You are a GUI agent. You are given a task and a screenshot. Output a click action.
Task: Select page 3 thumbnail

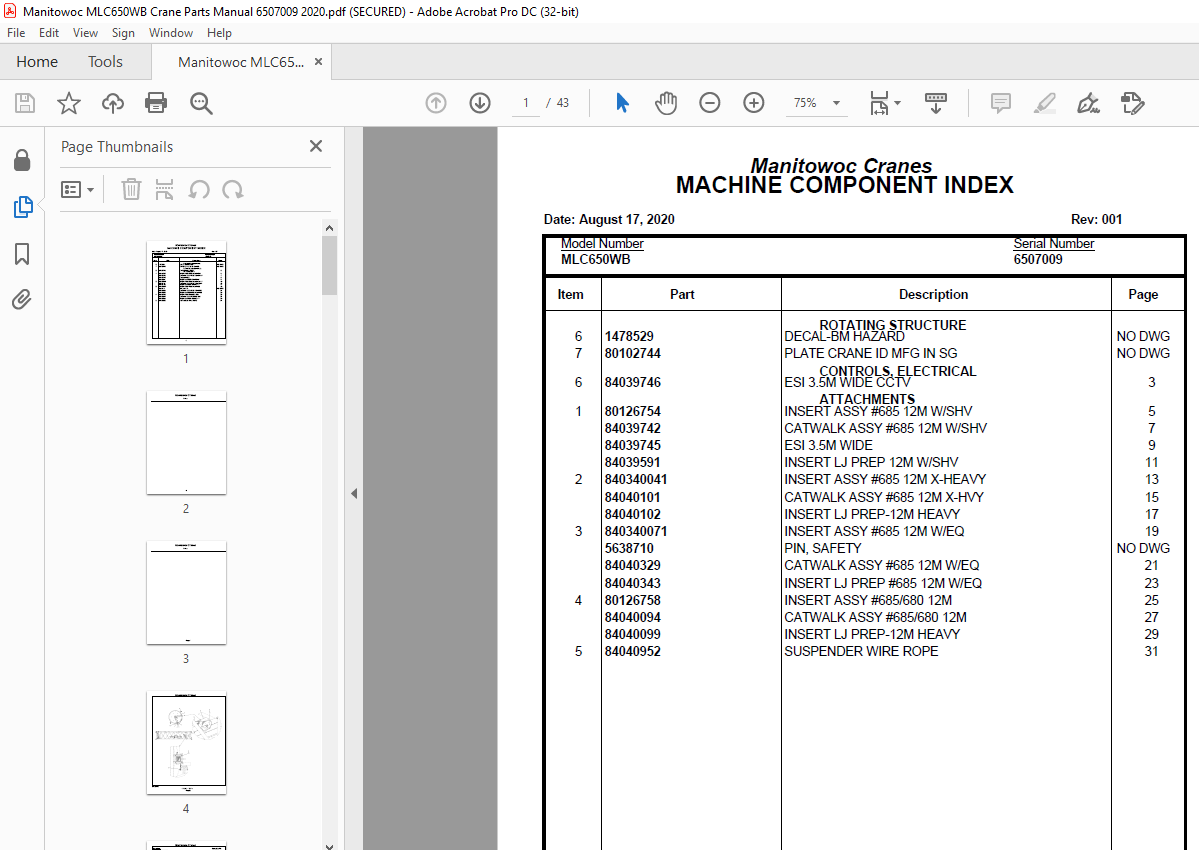187,592
